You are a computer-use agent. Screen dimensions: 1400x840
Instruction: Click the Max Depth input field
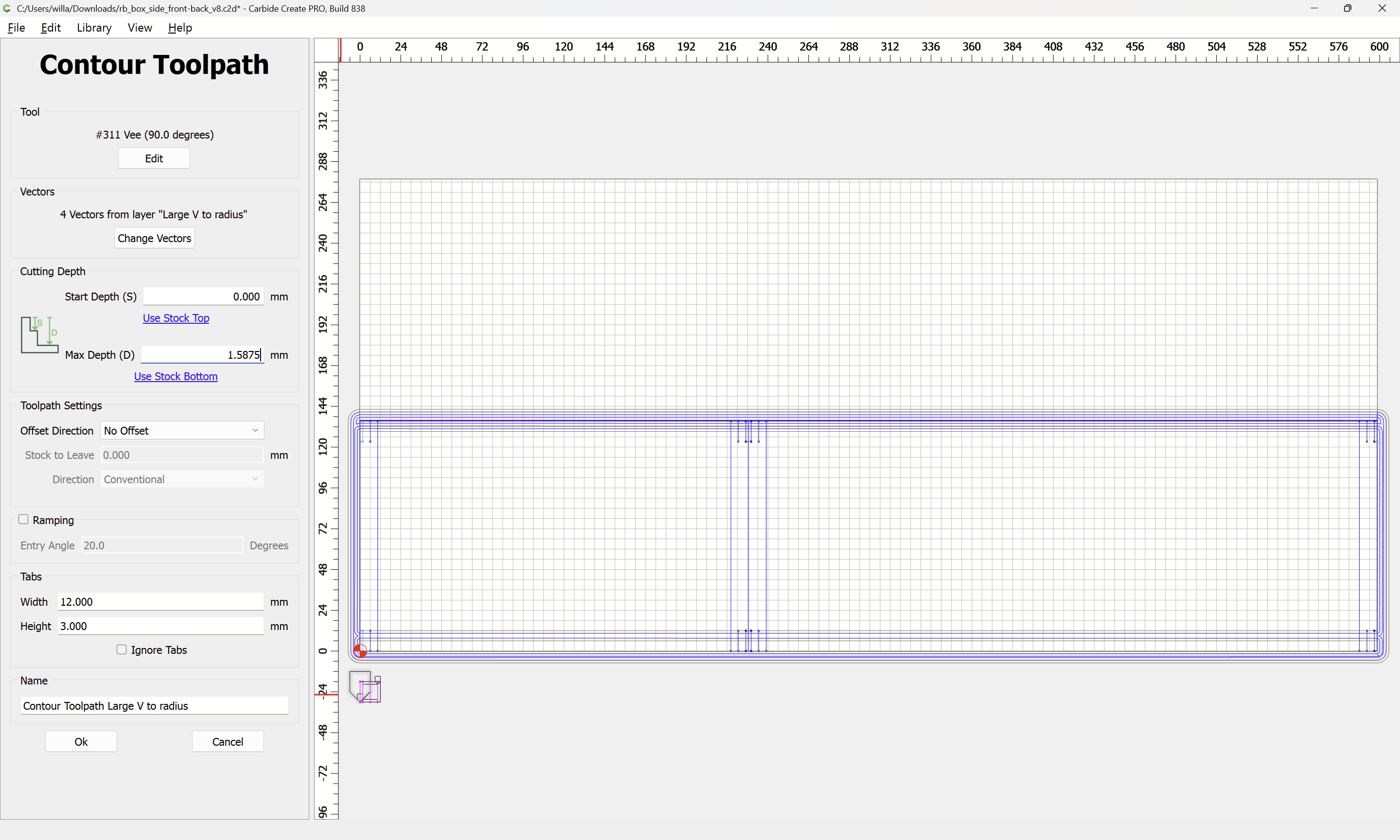[x=202, y=355]
